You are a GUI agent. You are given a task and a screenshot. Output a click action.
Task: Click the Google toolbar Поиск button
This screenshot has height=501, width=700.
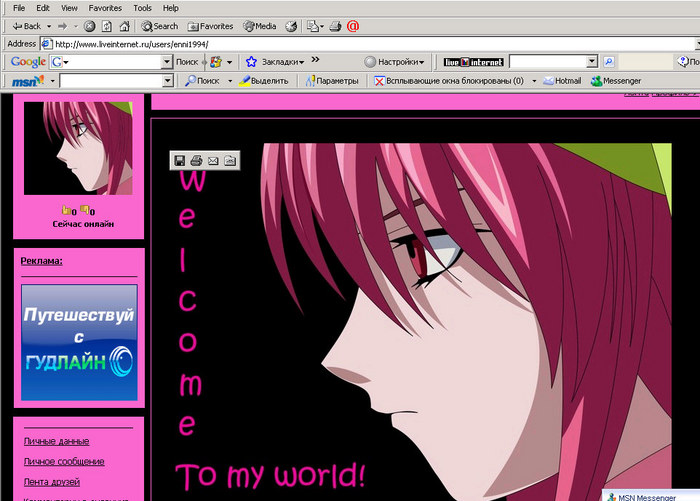coord(187,62)
